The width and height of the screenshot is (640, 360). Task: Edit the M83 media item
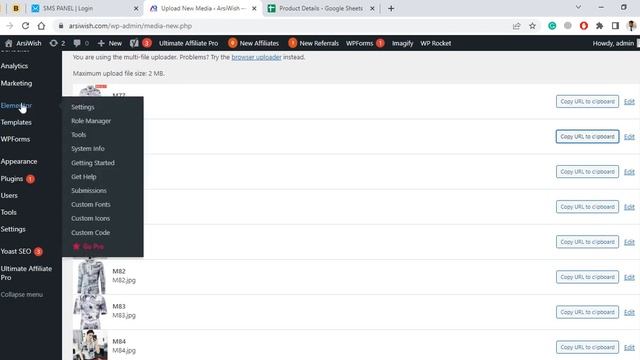tap(629, 312)
